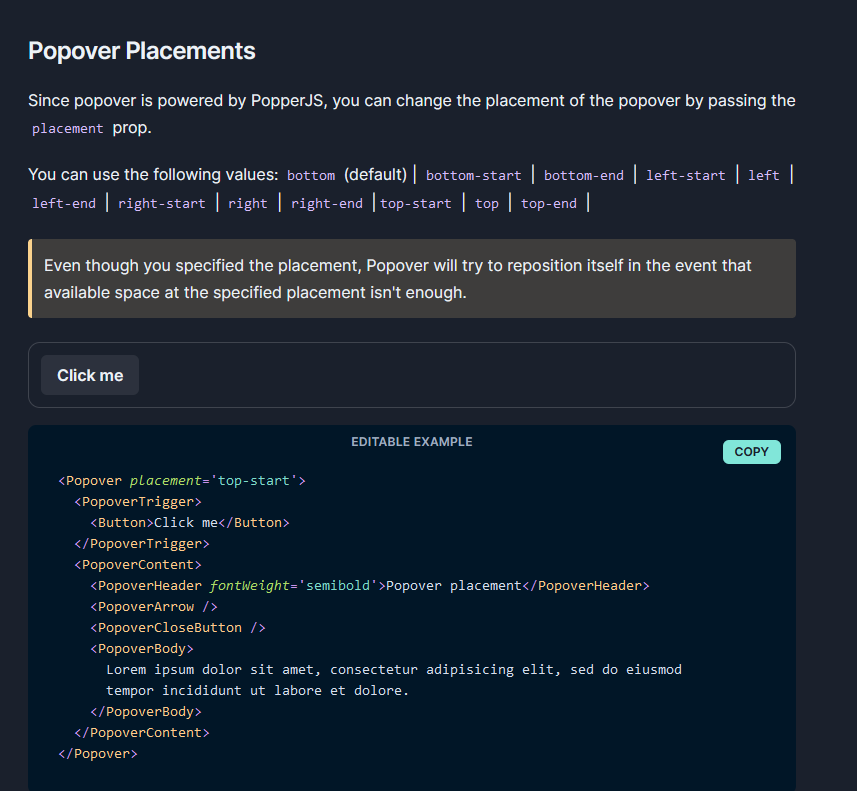
Task: Click the right placement value
Action: click(x=247, y=203)
